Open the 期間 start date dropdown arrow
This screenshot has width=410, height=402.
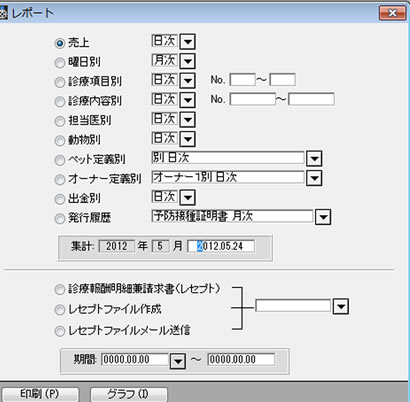click(x=177, y=361)
